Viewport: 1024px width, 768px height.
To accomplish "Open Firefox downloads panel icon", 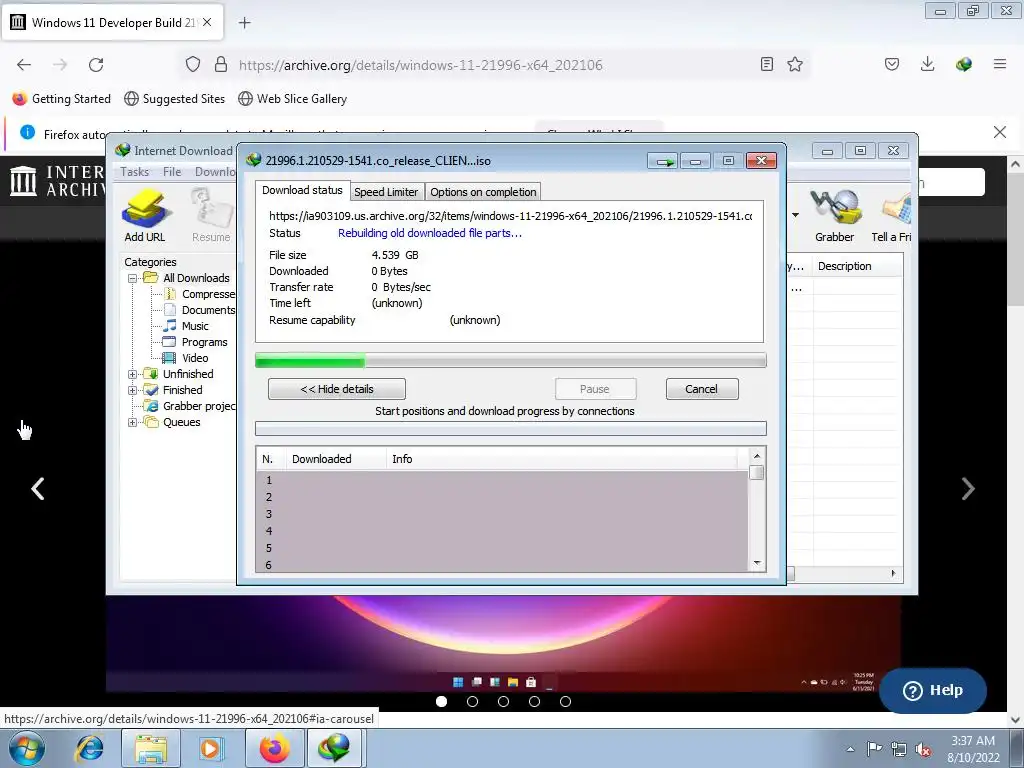I will tap(927, 64).
